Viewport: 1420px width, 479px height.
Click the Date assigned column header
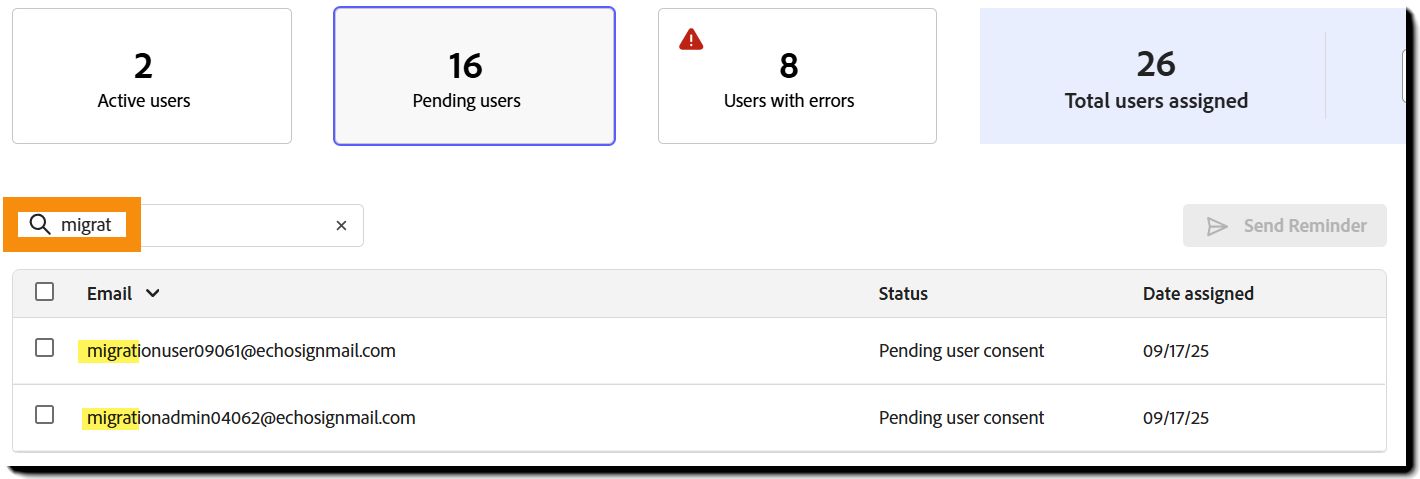click(1198, 294)
